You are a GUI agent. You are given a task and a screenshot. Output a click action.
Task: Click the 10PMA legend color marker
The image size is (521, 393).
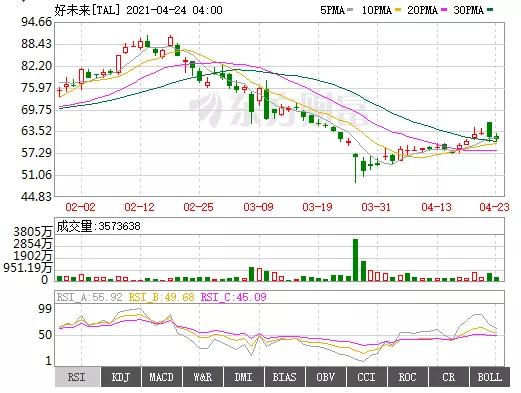tap(397, 10)
